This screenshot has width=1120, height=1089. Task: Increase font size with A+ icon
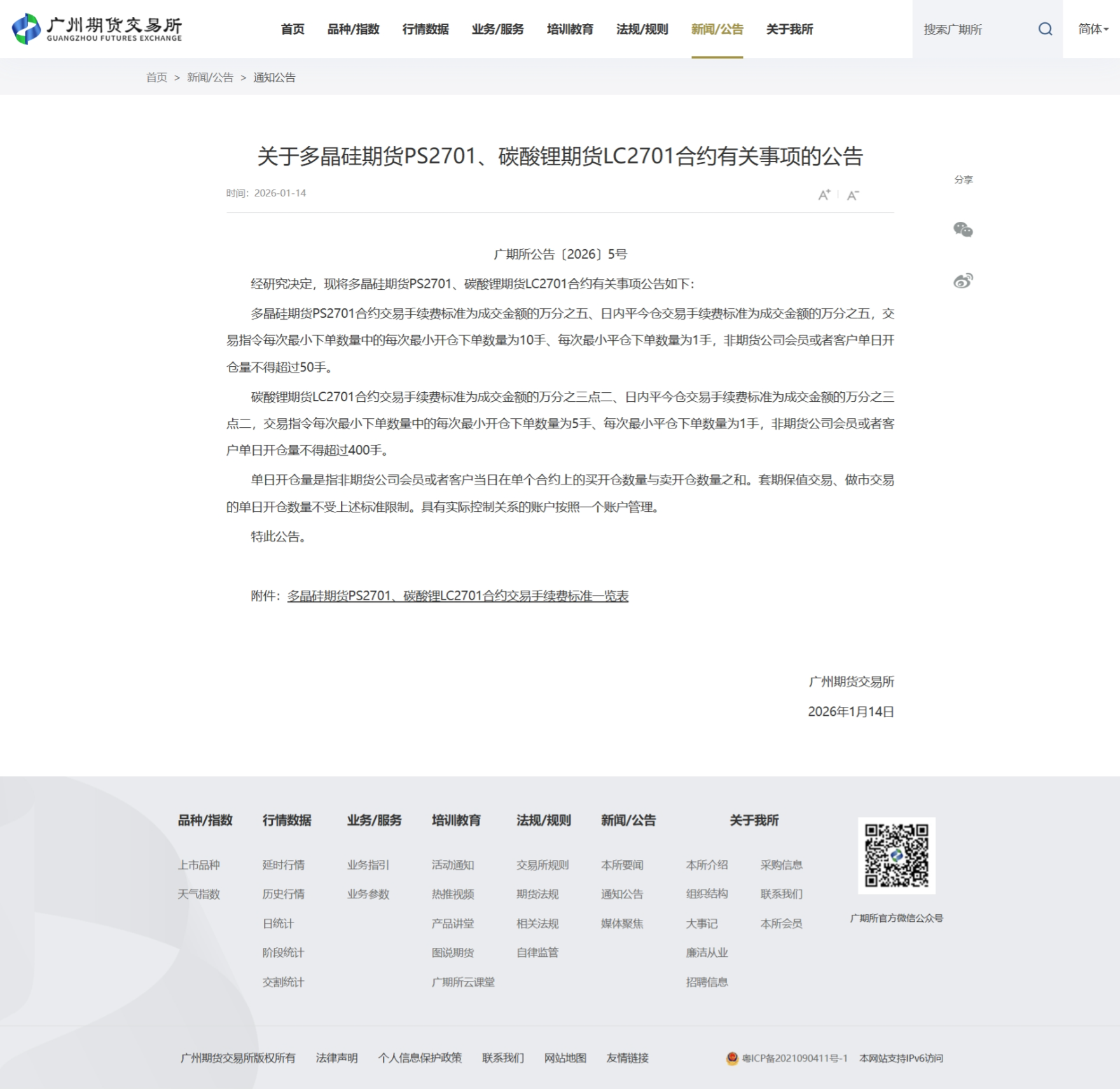[824, 195]
